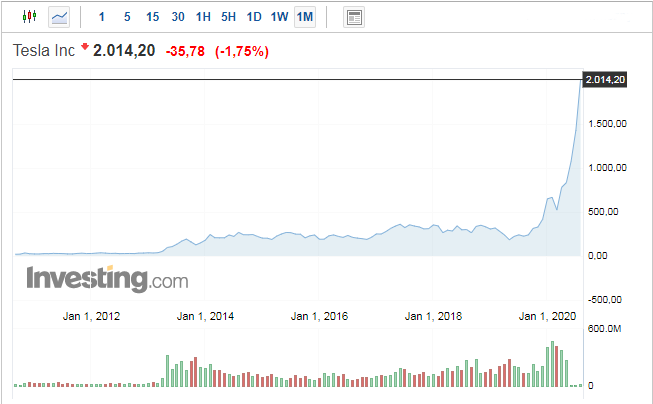Switch to candlestick chart type

coord(30,17)
